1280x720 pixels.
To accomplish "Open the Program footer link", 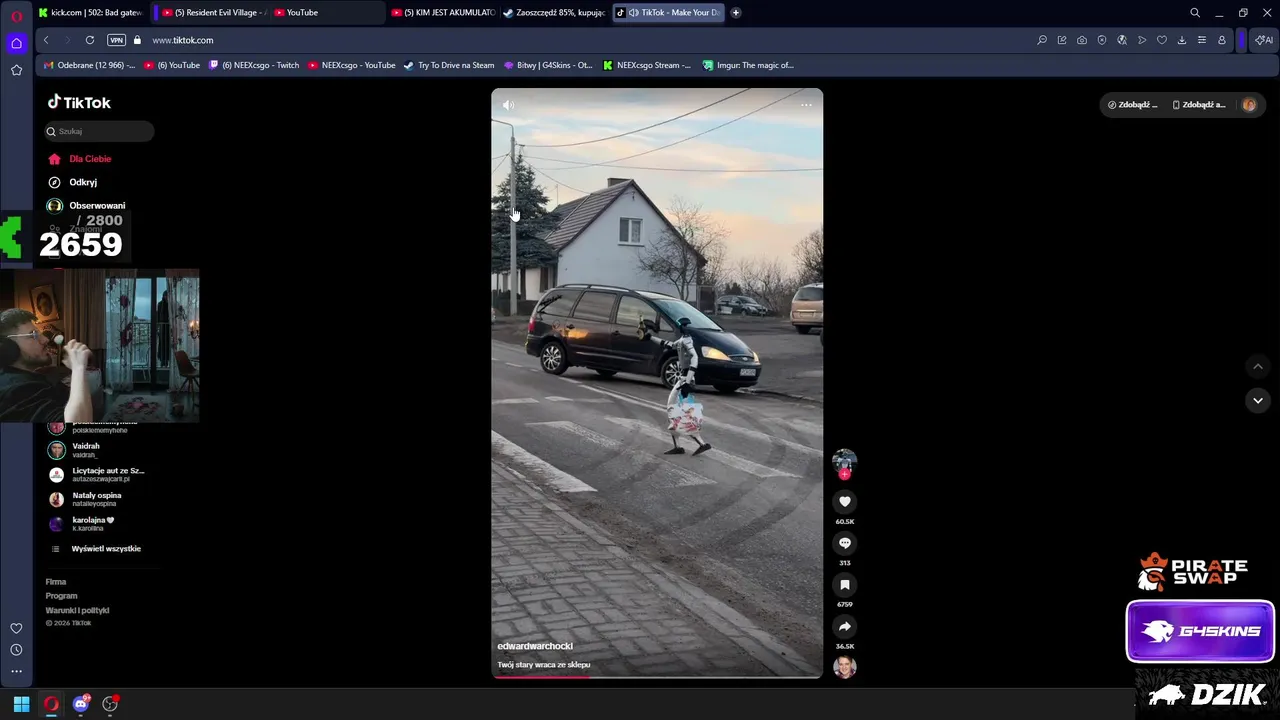I will (x=61, y=596).
